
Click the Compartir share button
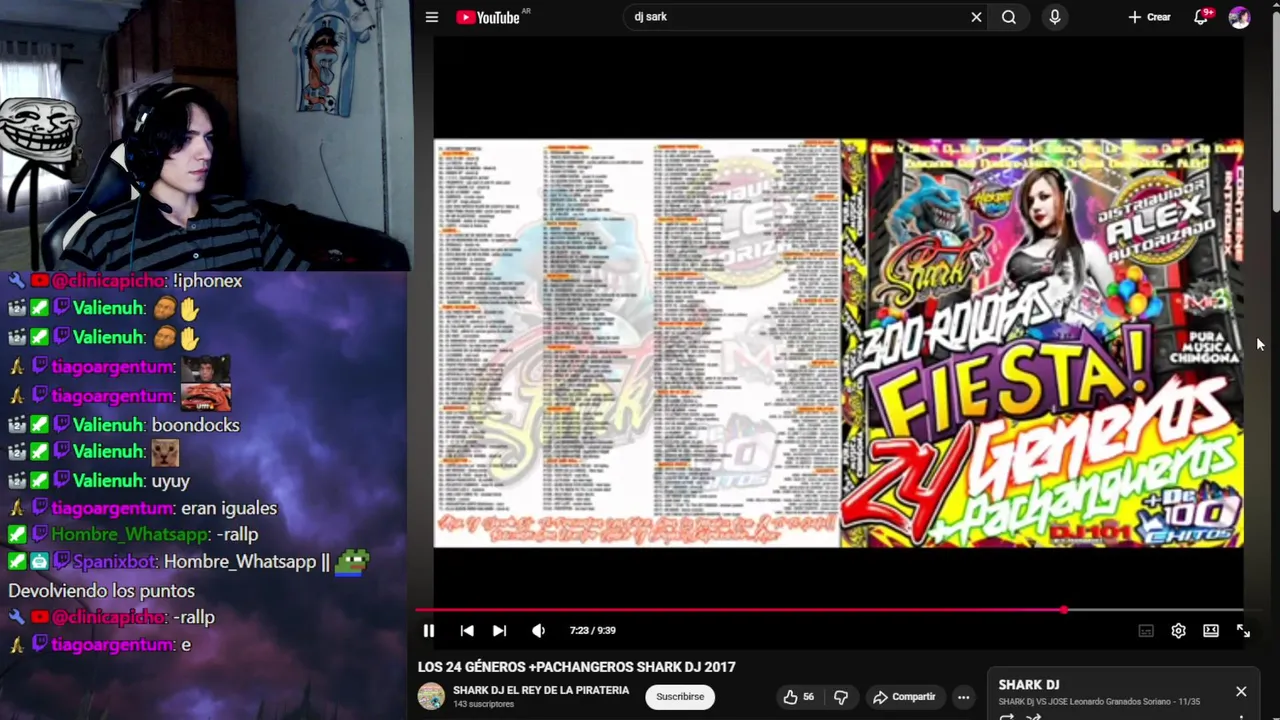[x=904, y=697]
